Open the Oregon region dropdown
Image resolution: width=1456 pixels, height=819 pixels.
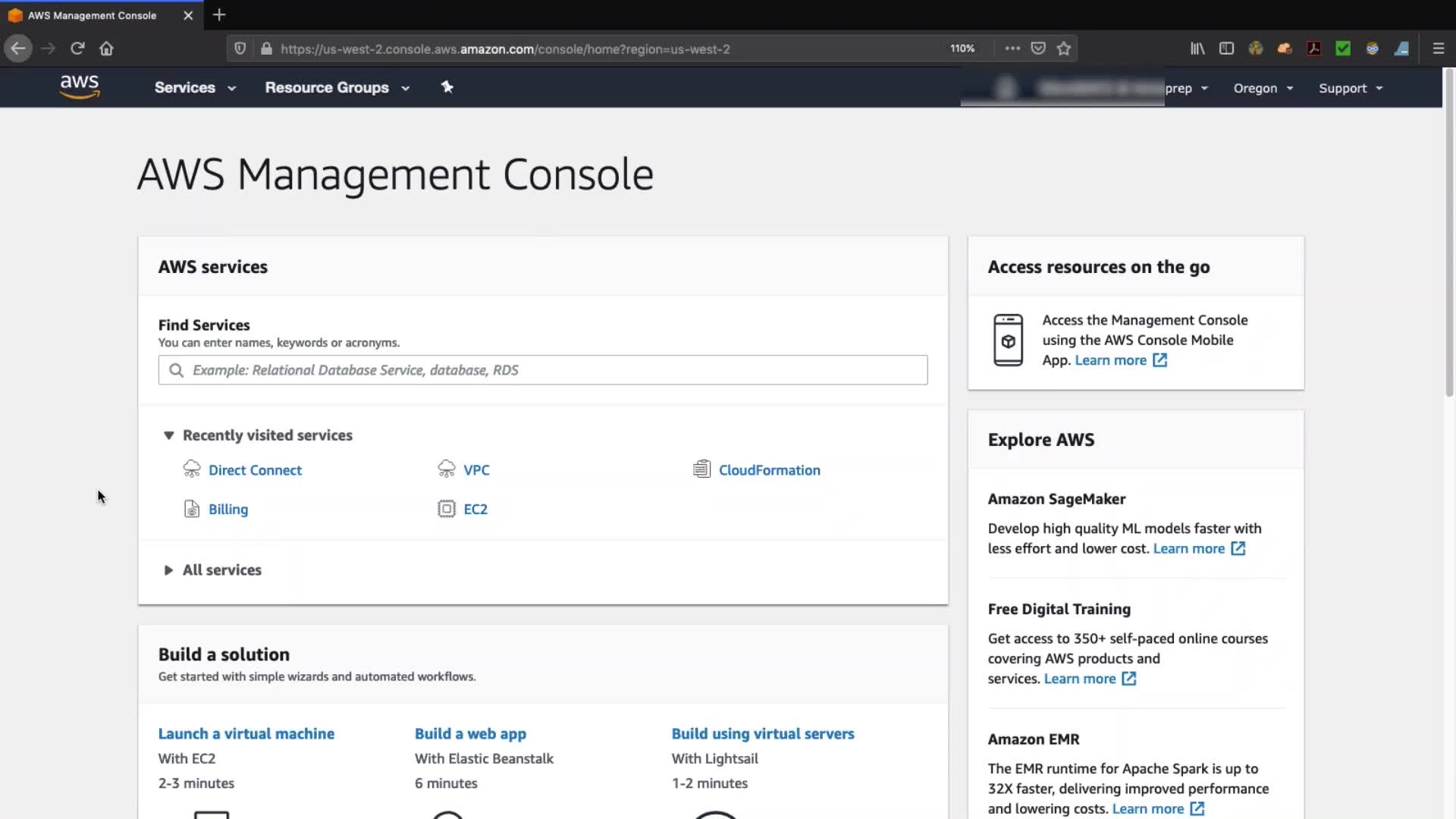click(x=1263, y=88)
